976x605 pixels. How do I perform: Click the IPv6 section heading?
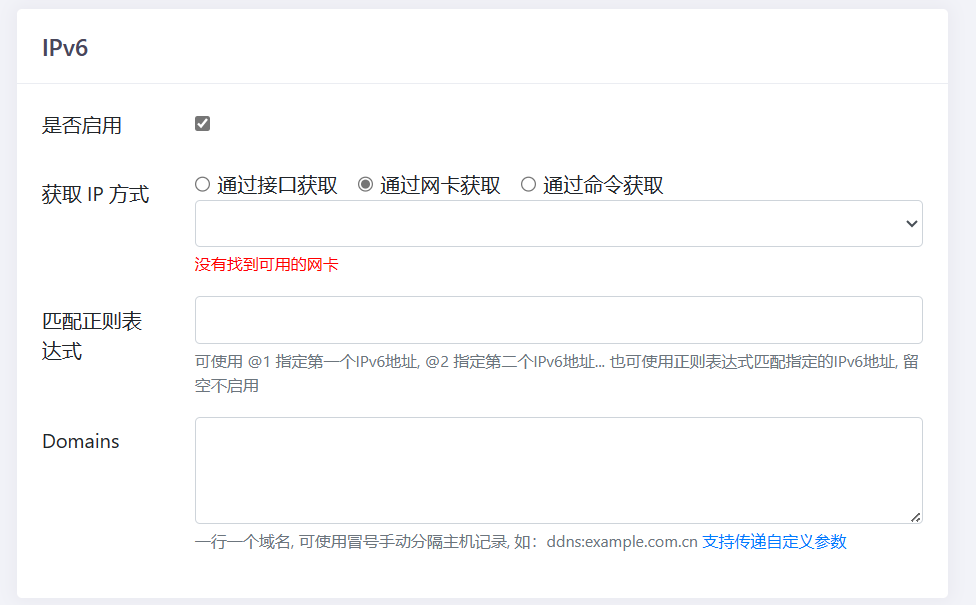coord(65,47)
